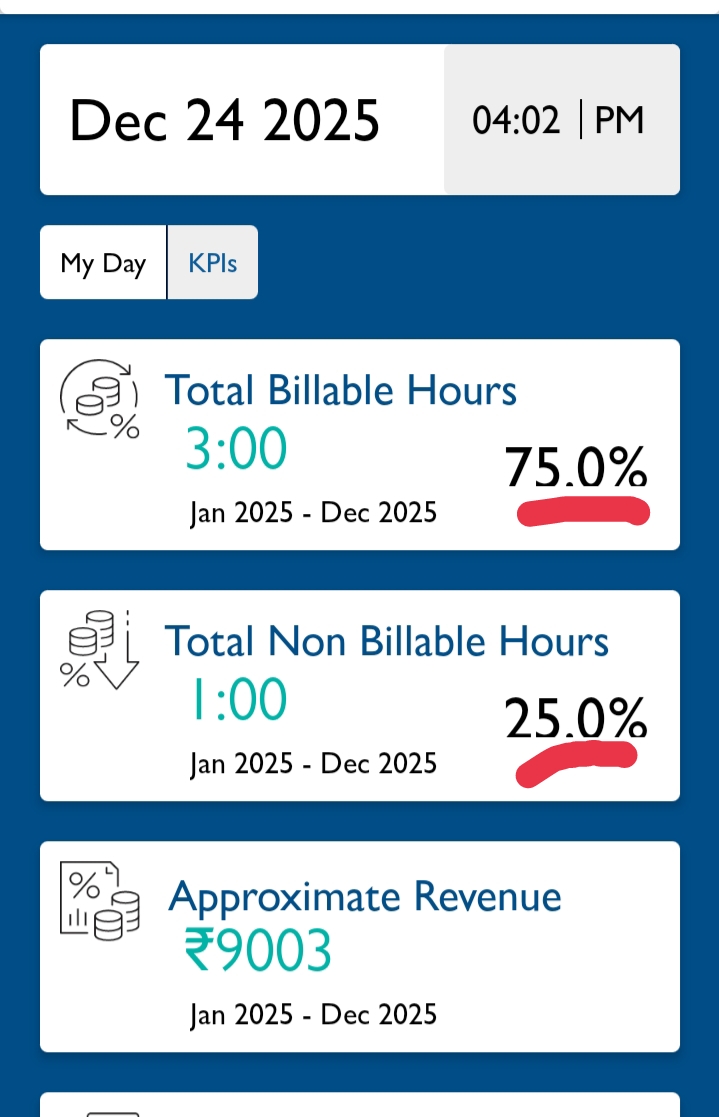Select the KPIs tab
This screenshot has width=719, height=1117.
tap(212, 263)
